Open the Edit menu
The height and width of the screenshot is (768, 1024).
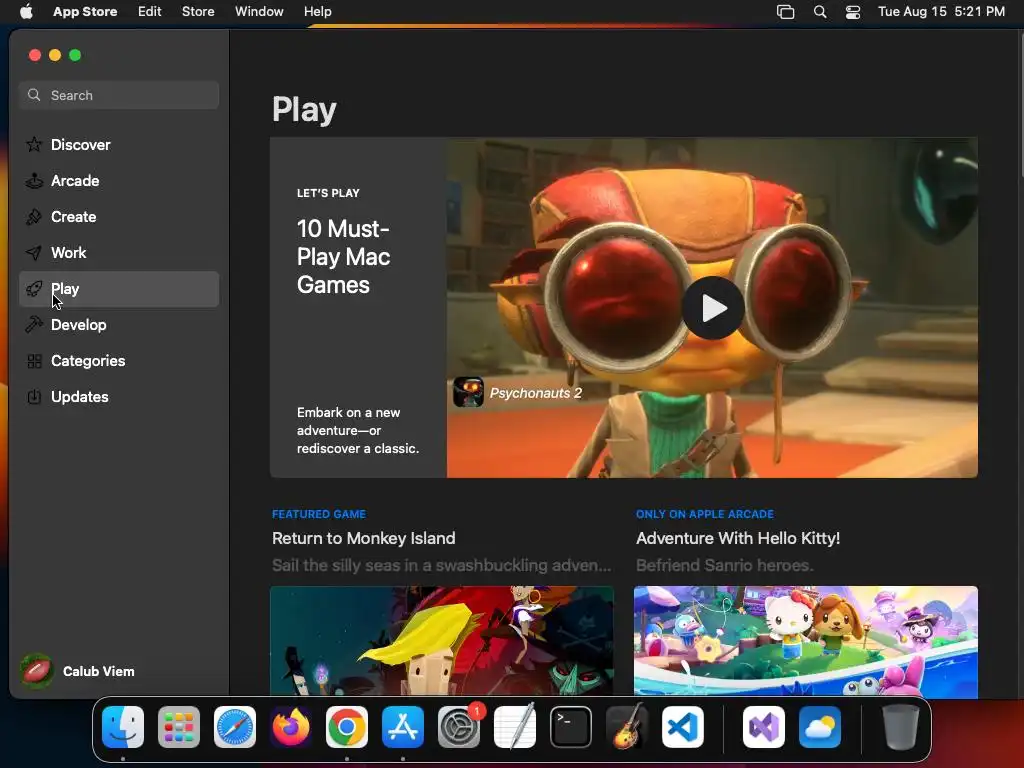tap(150, 12)
